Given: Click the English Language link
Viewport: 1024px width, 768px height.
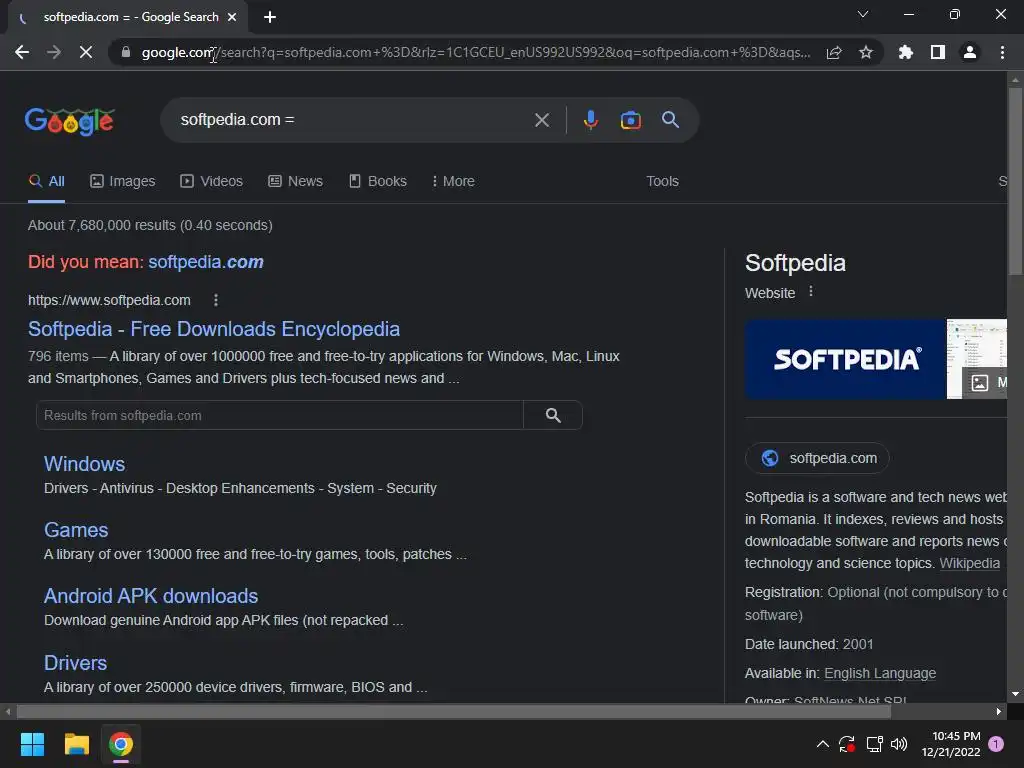Looking at the screenshot, I should [x=880, y=673].
